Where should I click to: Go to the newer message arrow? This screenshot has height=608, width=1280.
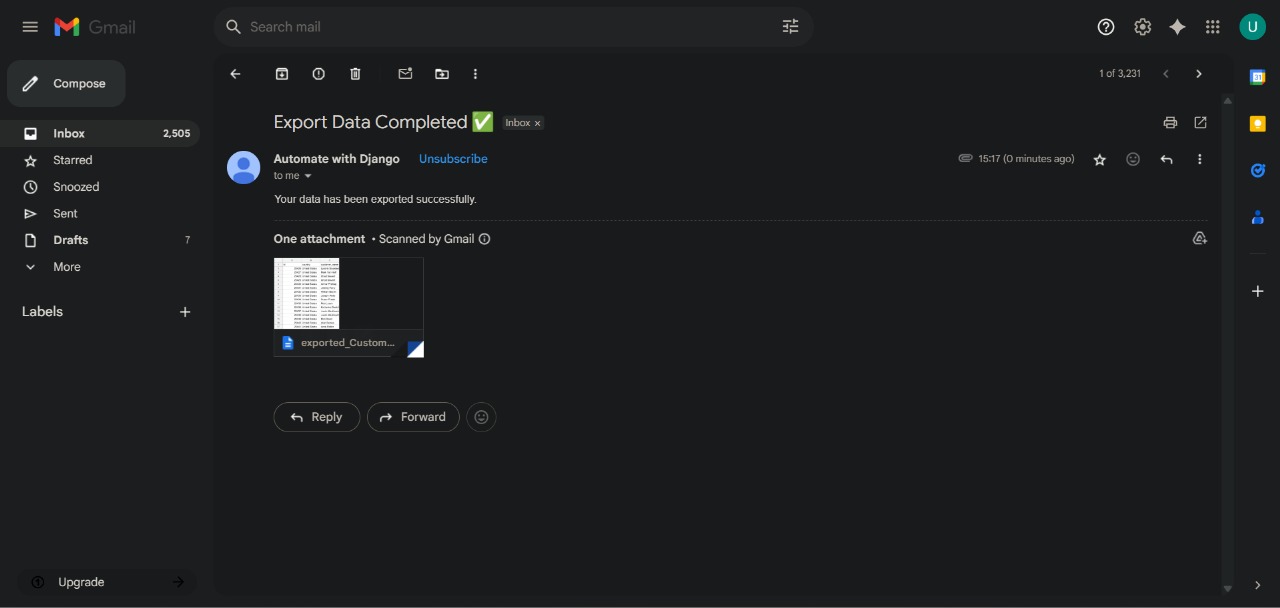[1165, 74]
